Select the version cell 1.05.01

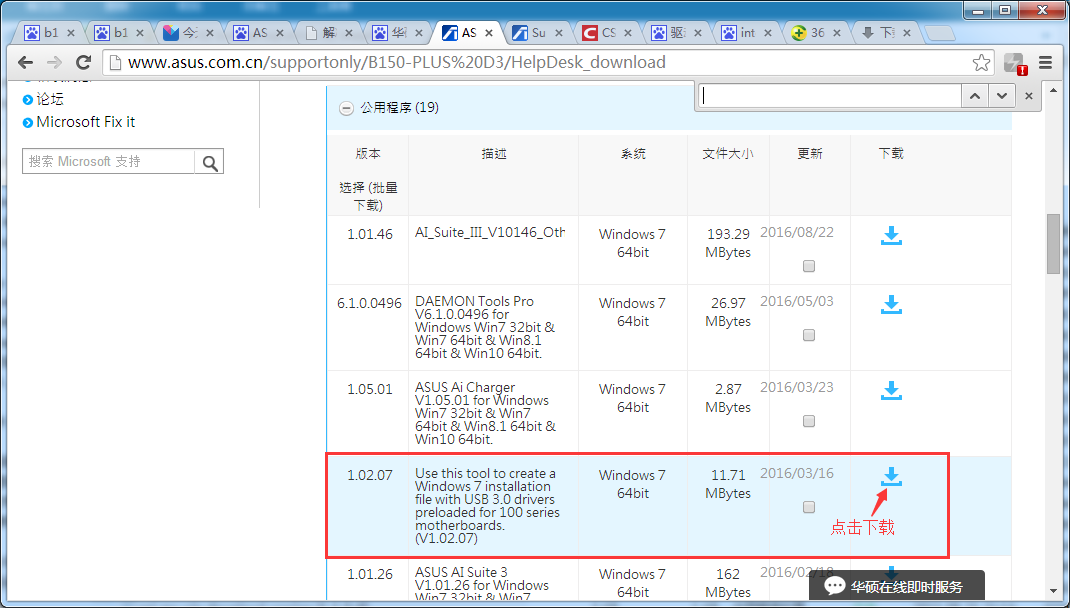(x=370, y=389)
